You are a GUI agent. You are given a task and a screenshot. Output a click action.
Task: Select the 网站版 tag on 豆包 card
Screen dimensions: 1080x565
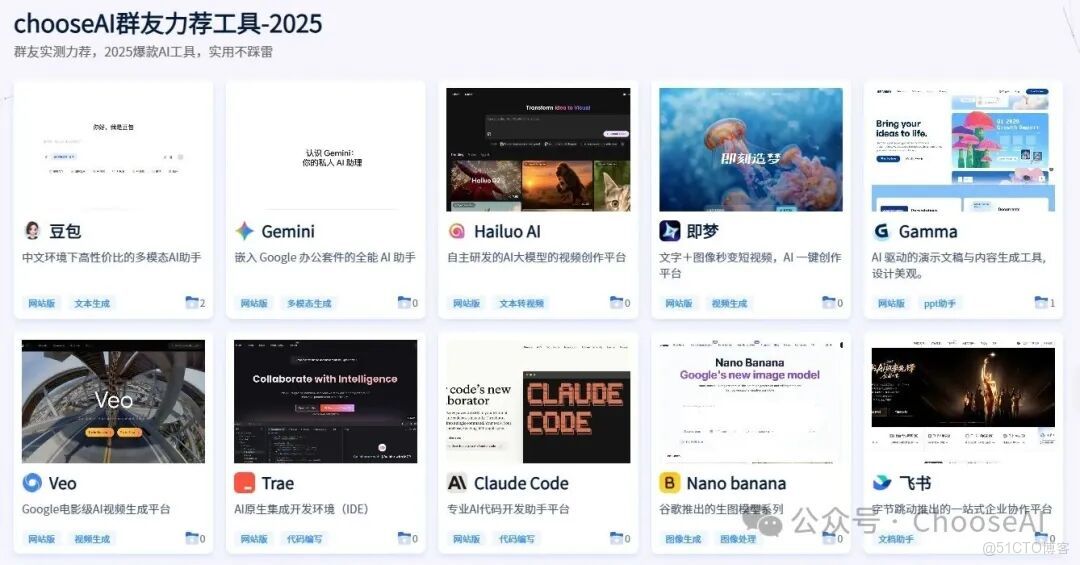41,303
